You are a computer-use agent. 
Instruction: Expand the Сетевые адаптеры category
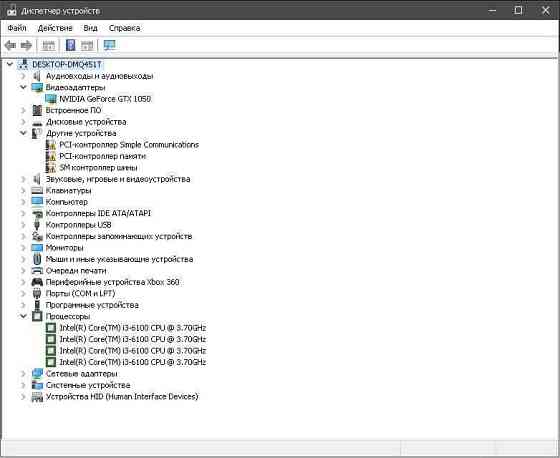[23, 374]
